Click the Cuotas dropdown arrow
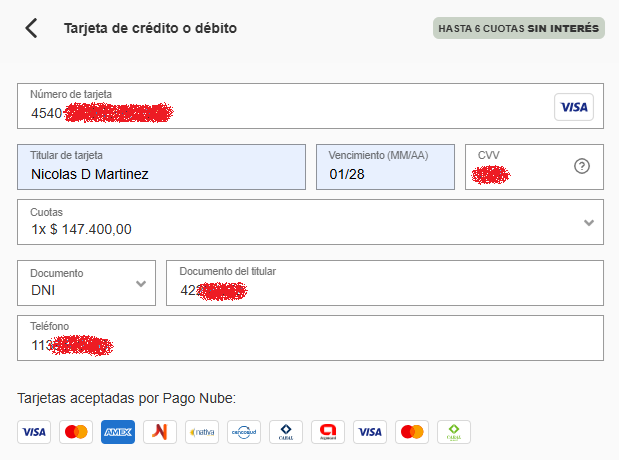 click(589, 222)
